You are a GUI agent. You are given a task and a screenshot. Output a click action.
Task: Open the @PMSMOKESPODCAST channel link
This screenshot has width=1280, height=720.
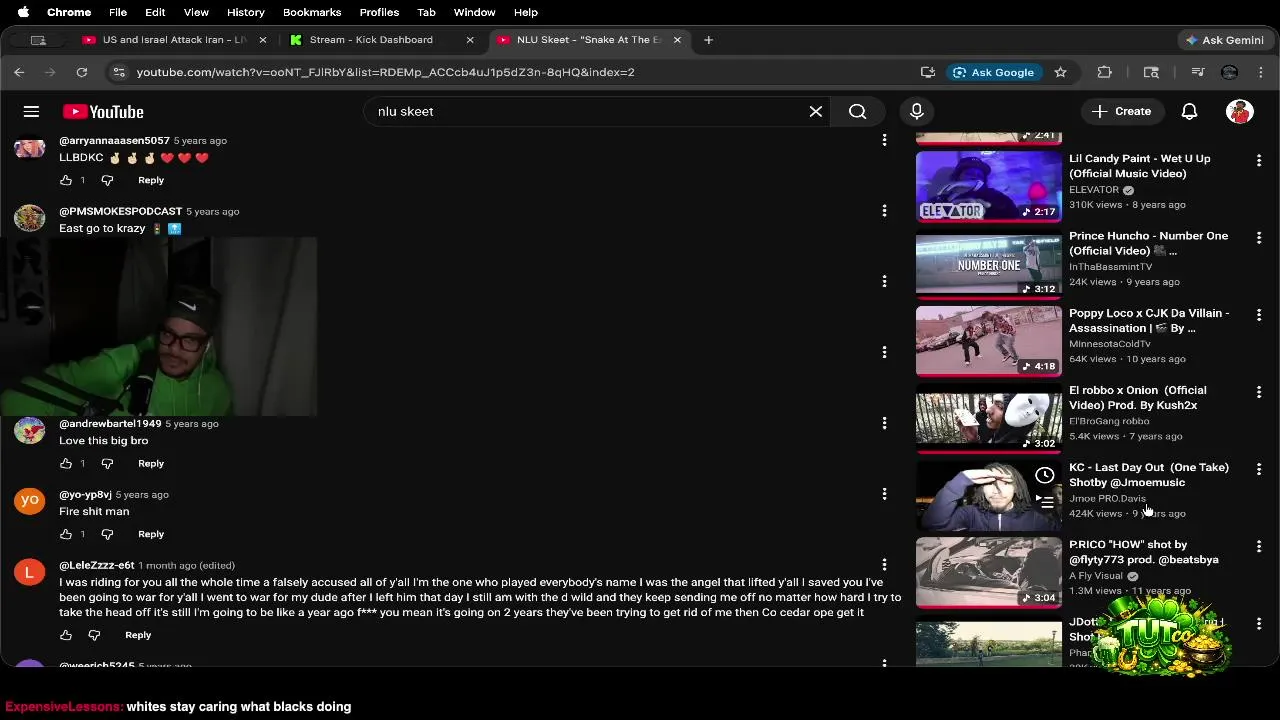(x=120, y=211)
